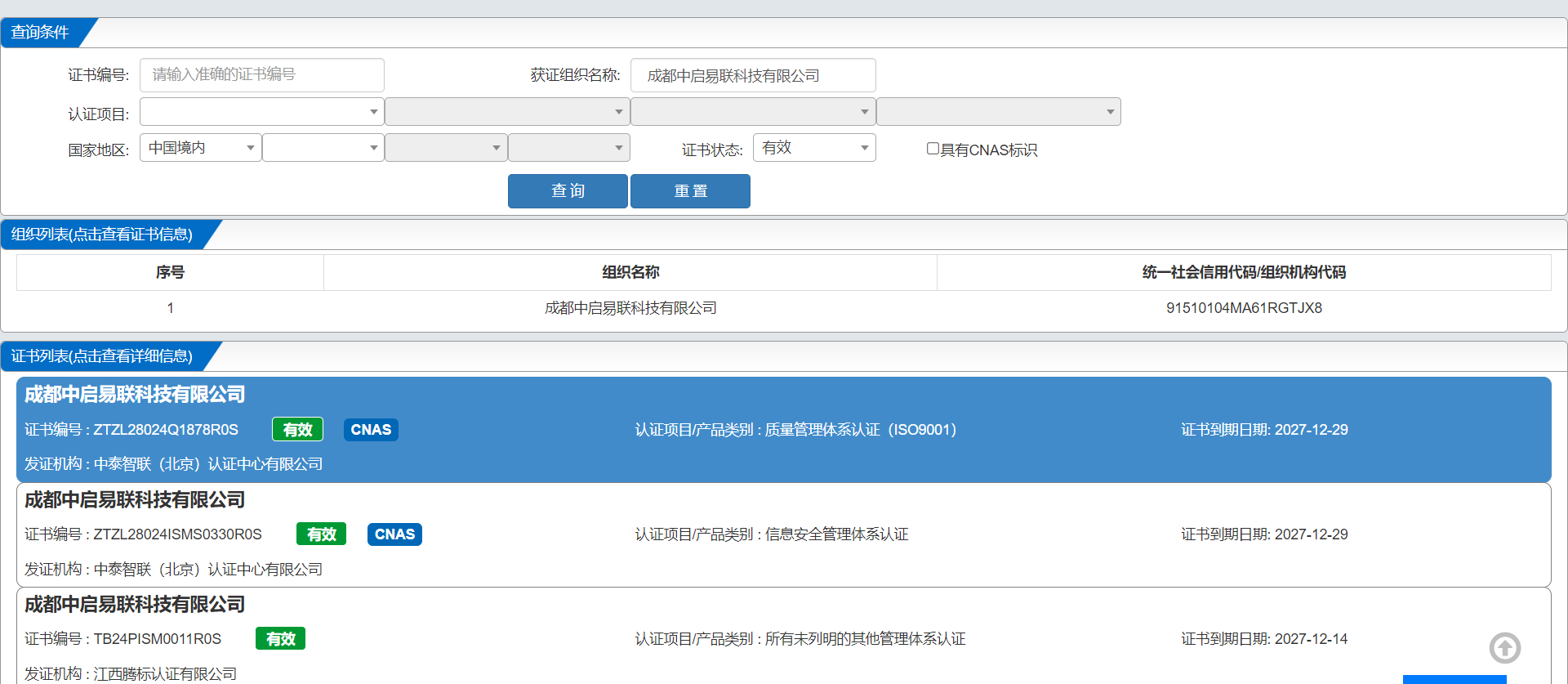This screenshot has width=1568, height=684.
Task: Click the green 有效 badge on certificate ZTZL28024ISMS0330R0S
Action: point(321,534)
